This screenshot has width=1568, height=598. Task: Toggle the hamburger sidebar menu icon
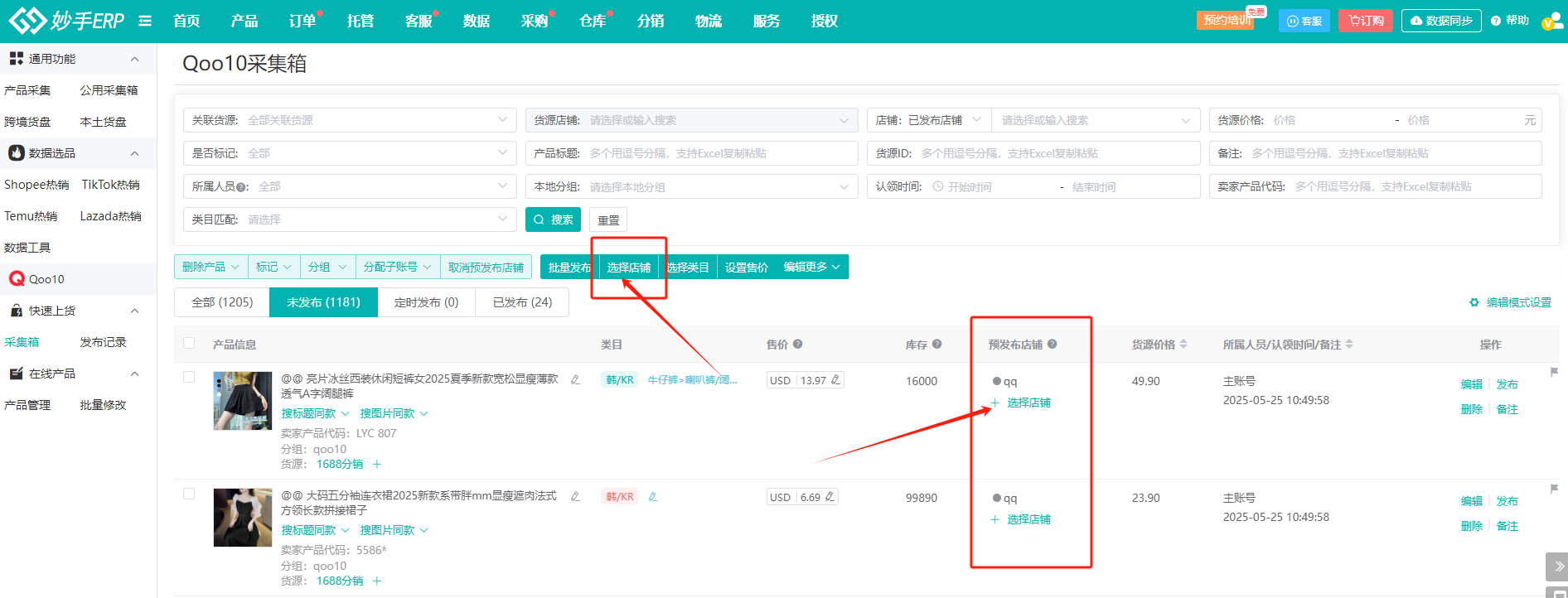[x=145, y=21]
